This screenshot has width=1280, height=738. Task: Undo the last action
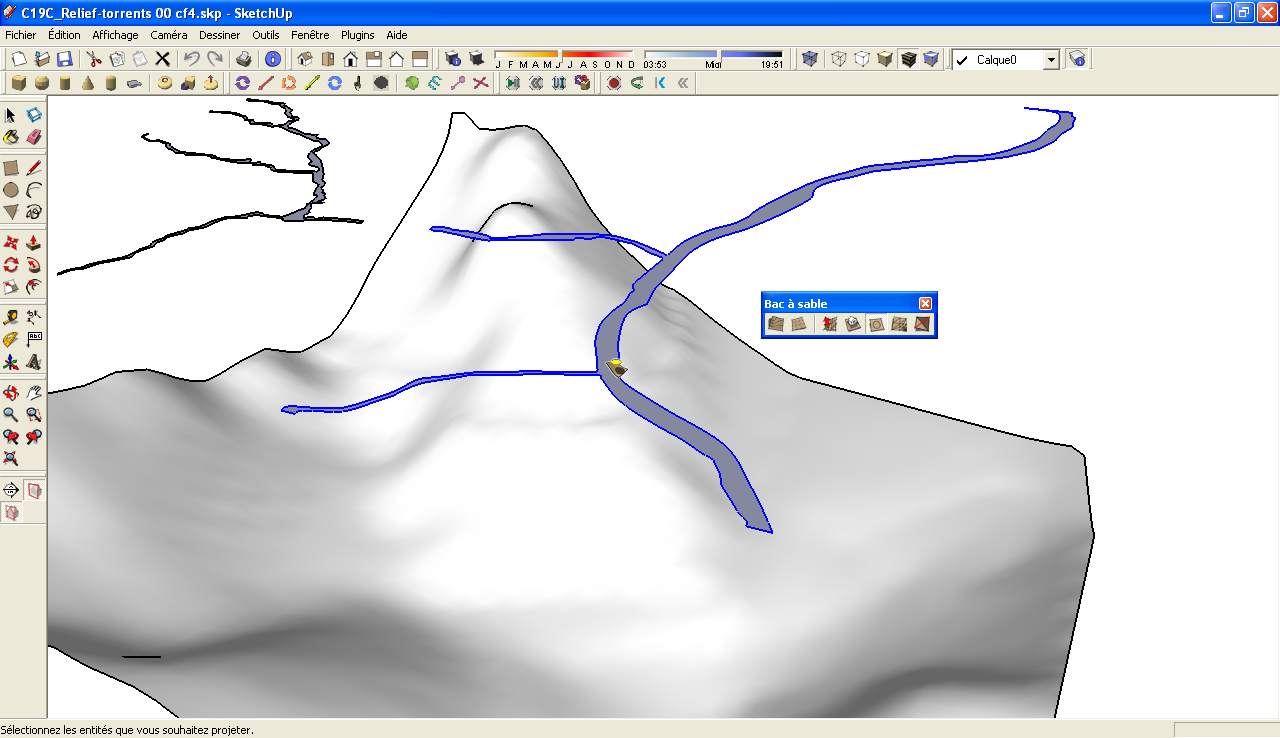(x=191, y=59)
